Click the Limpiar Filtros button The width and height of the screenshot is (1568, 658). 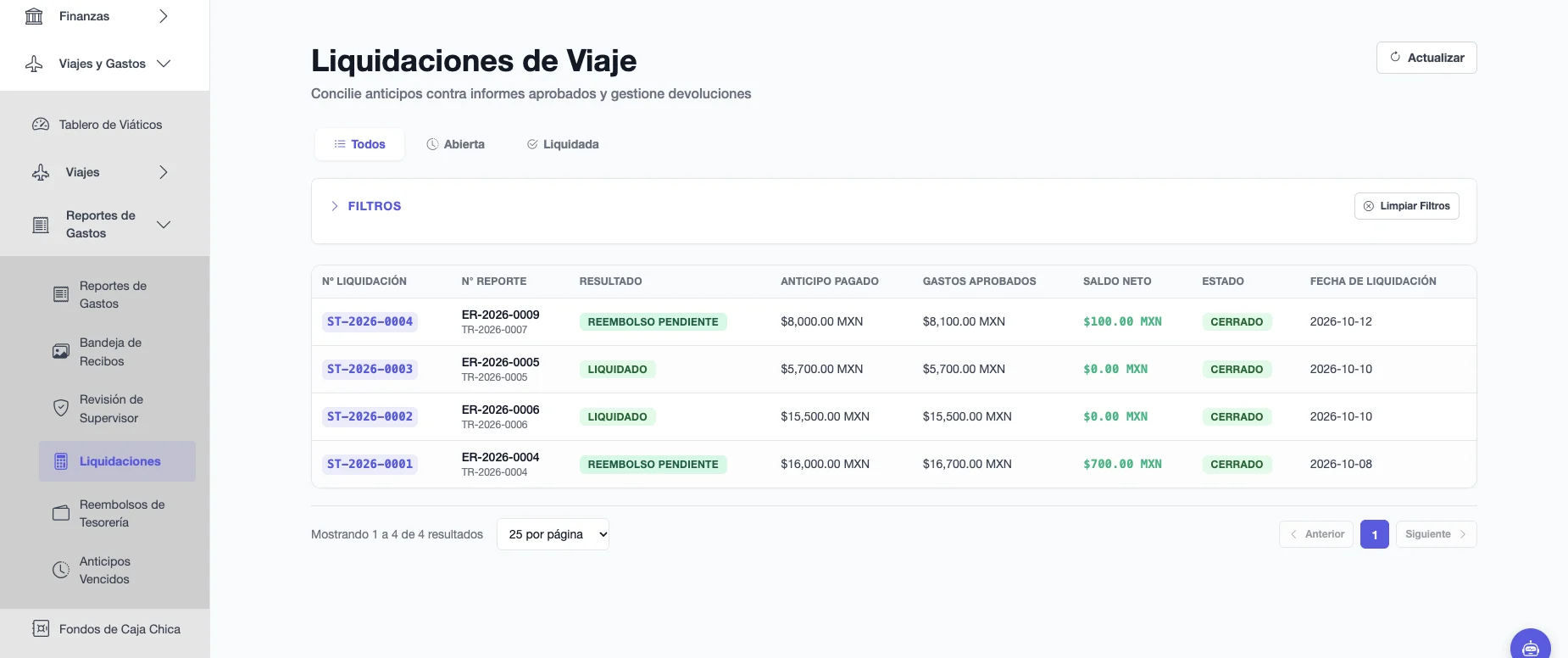tap(1407, 206)
